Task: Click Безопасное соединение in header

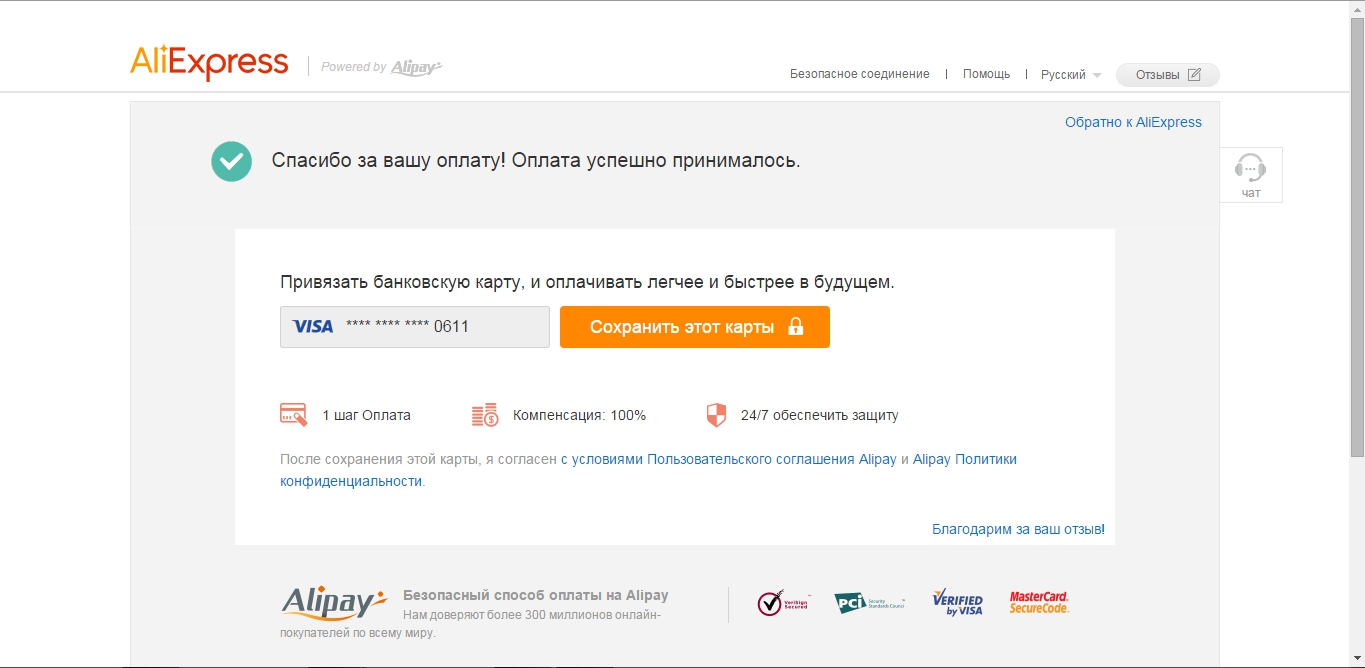Action: [x=860, y=74]
